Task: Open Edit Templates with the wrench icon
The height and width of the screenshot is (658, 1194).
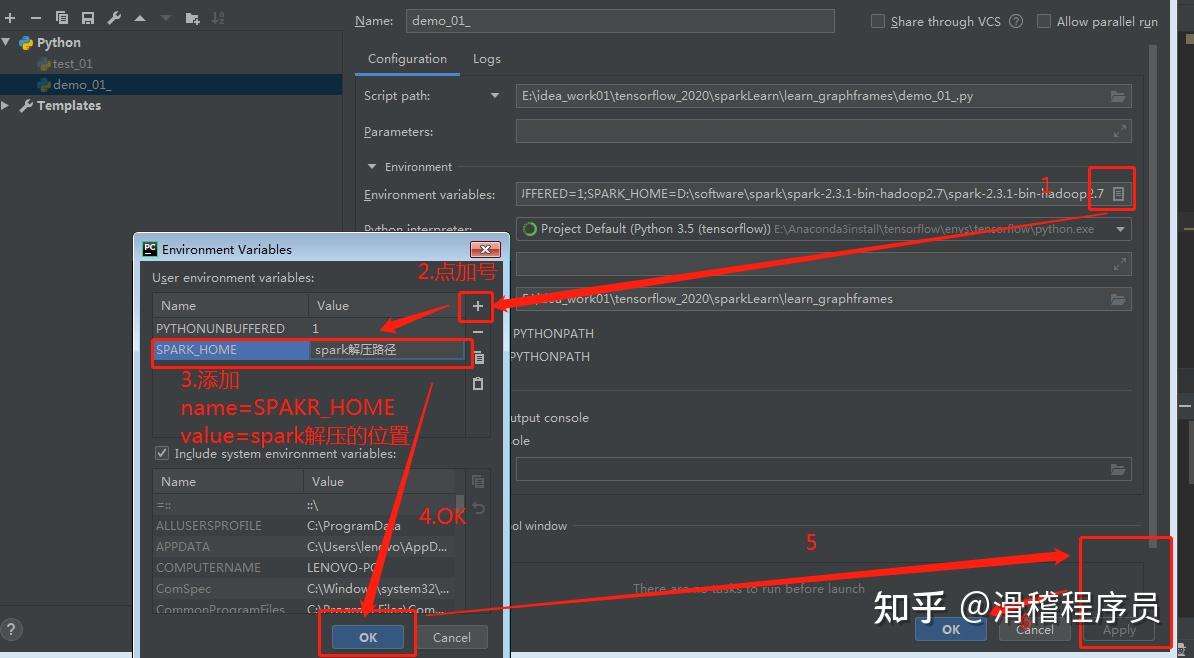Action: 114,17
